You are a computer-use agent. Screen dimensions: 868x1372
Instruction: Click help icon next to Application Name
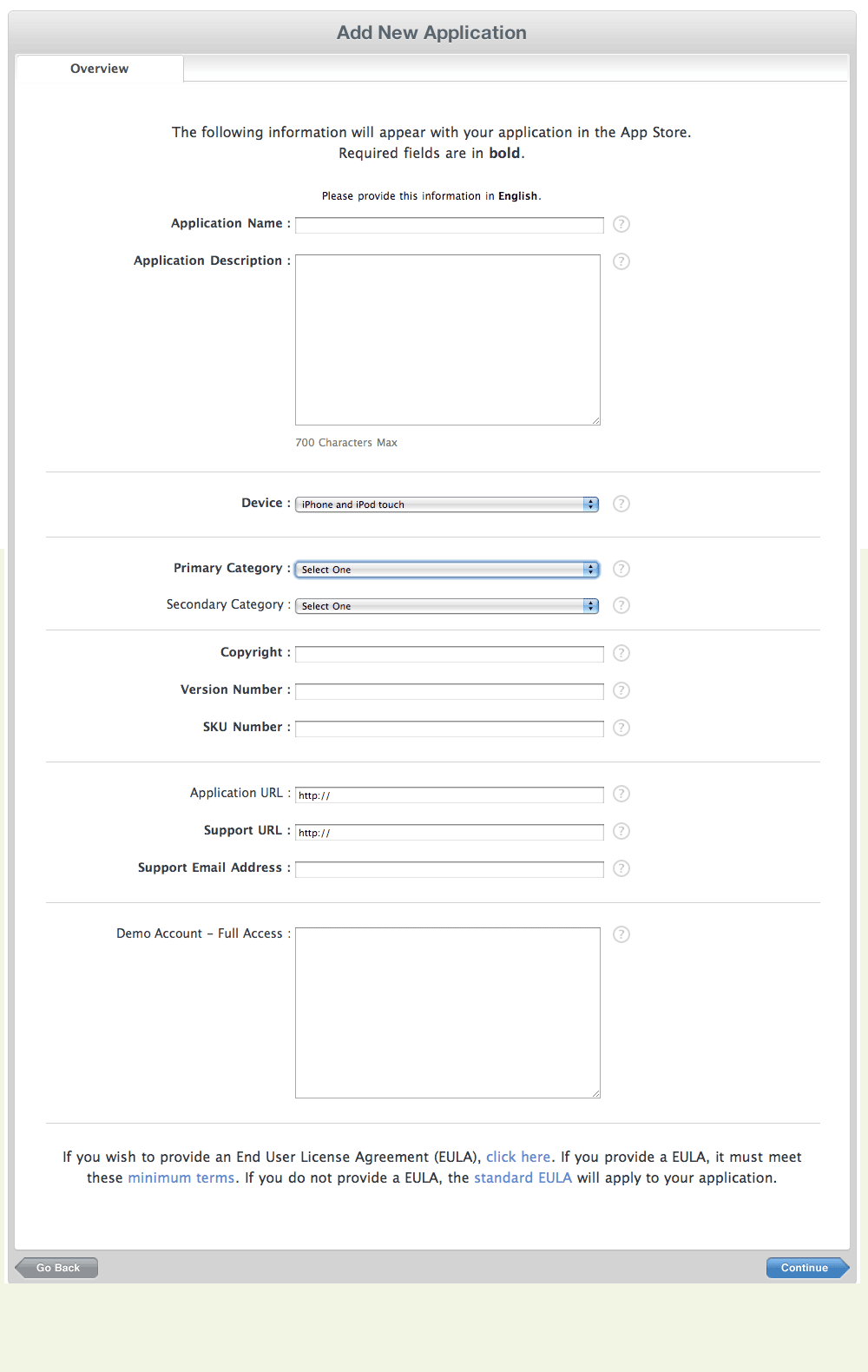[x=621, y=224]
